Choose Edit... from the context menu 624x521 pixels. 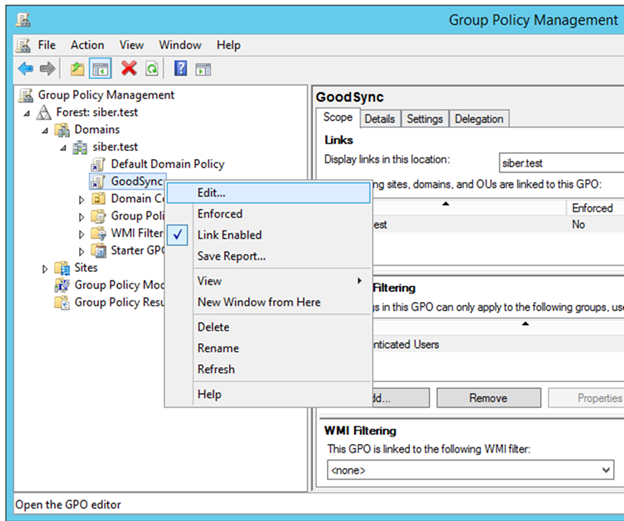(269, 193)
